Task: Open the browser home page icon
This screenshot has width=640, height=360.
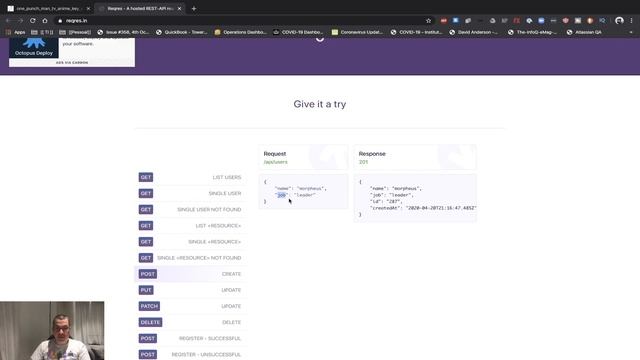Action: (45, 20)
